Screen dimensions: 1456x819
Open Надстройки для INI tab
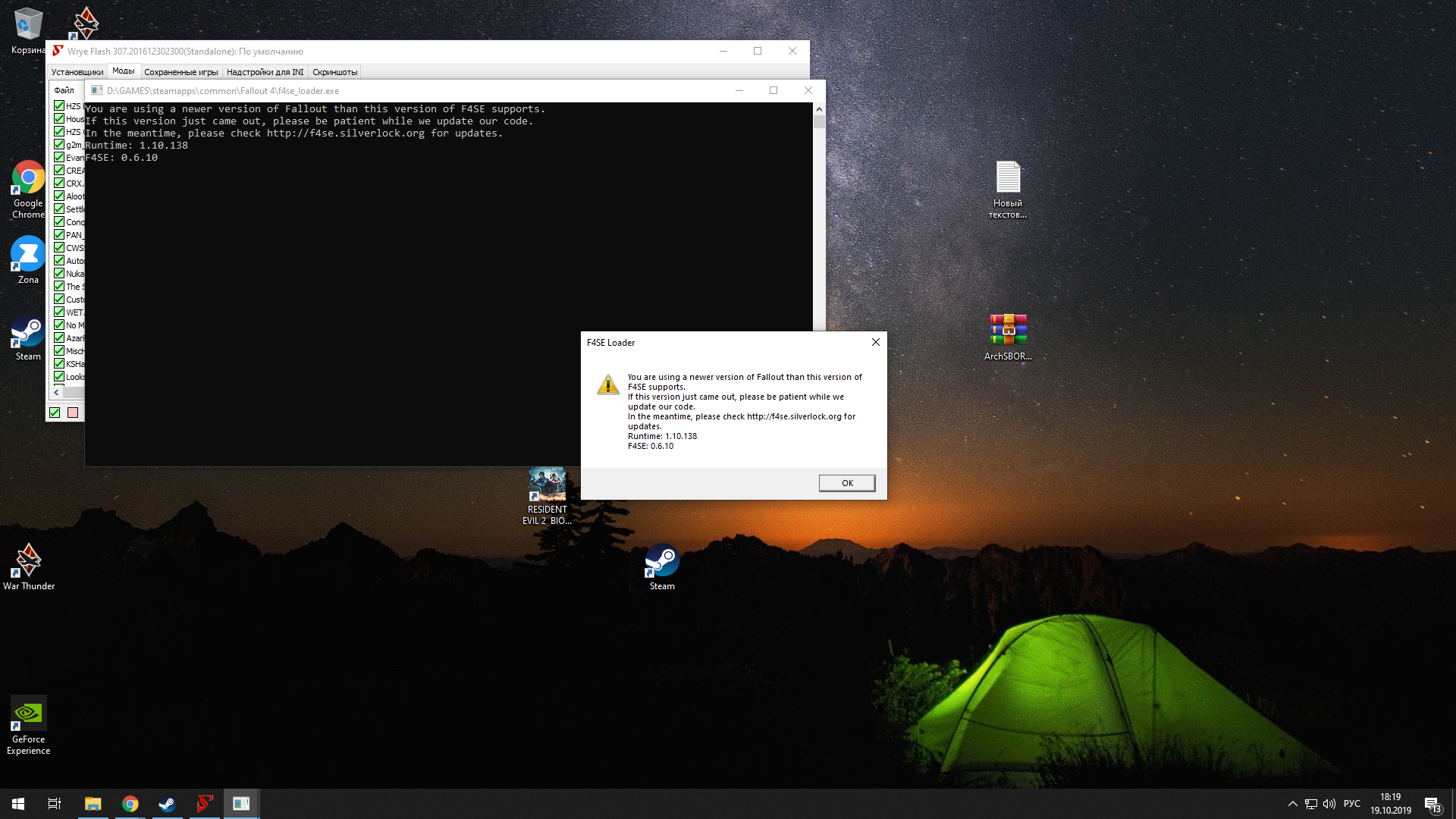265,72
